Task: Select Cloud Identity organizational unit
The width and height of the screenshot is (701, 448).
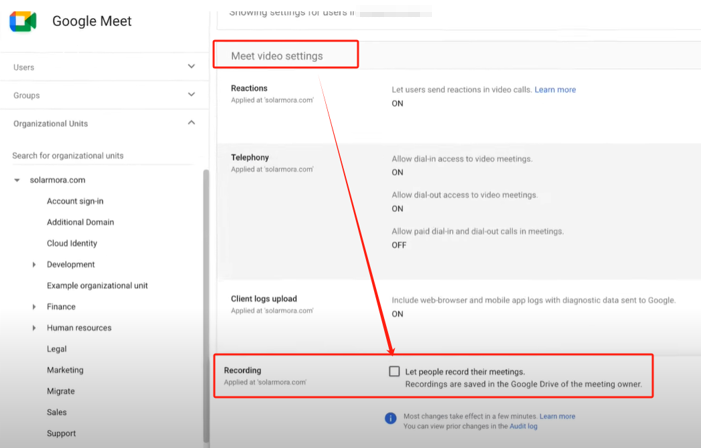Action: pyautogui.click(x=72, y=243)
